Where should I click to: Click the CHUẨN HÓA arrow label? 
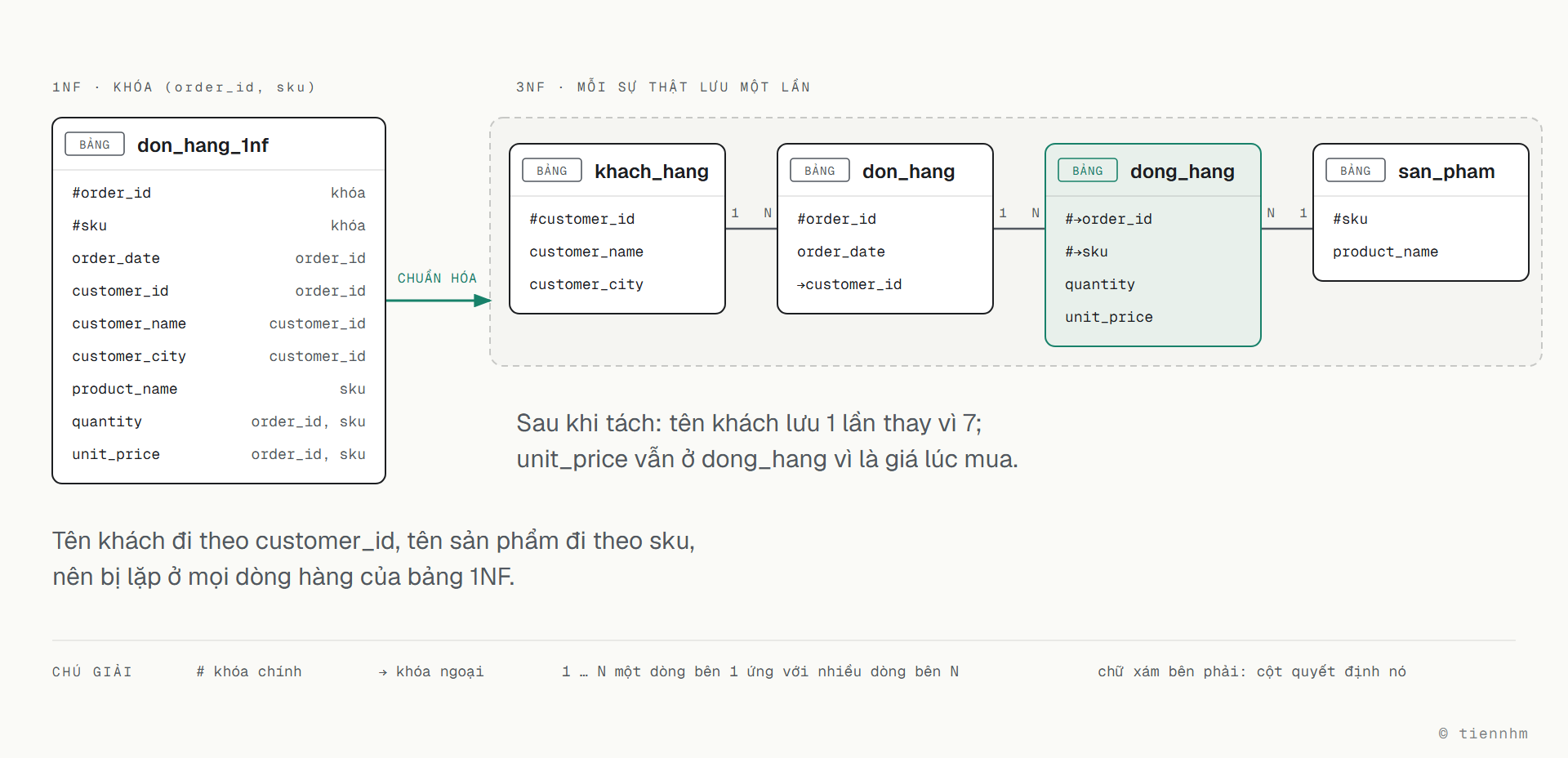[437, 278]
